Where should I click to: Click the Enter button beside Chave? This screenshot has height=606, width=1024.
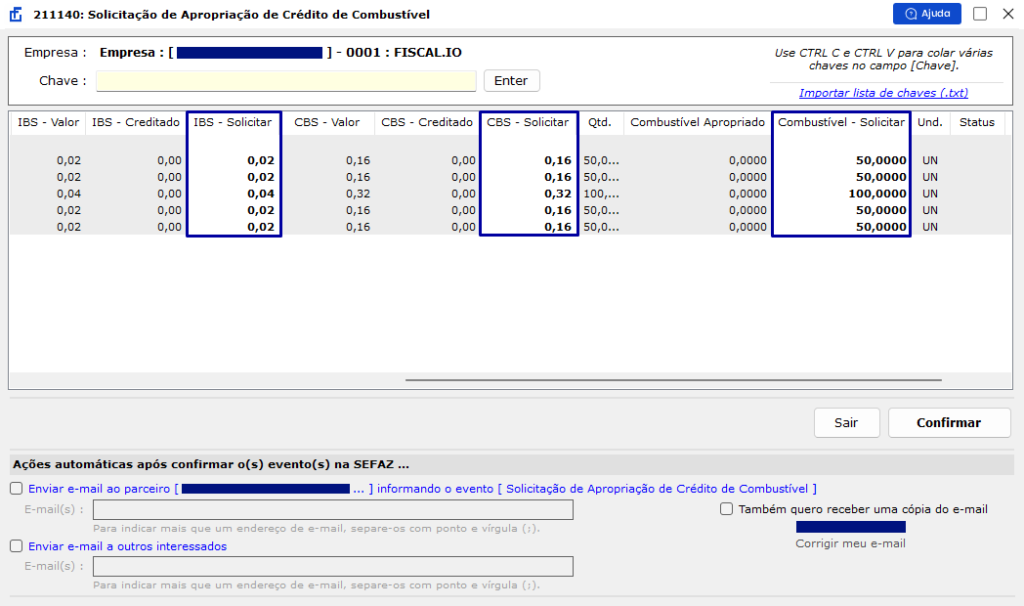[511, 81]
